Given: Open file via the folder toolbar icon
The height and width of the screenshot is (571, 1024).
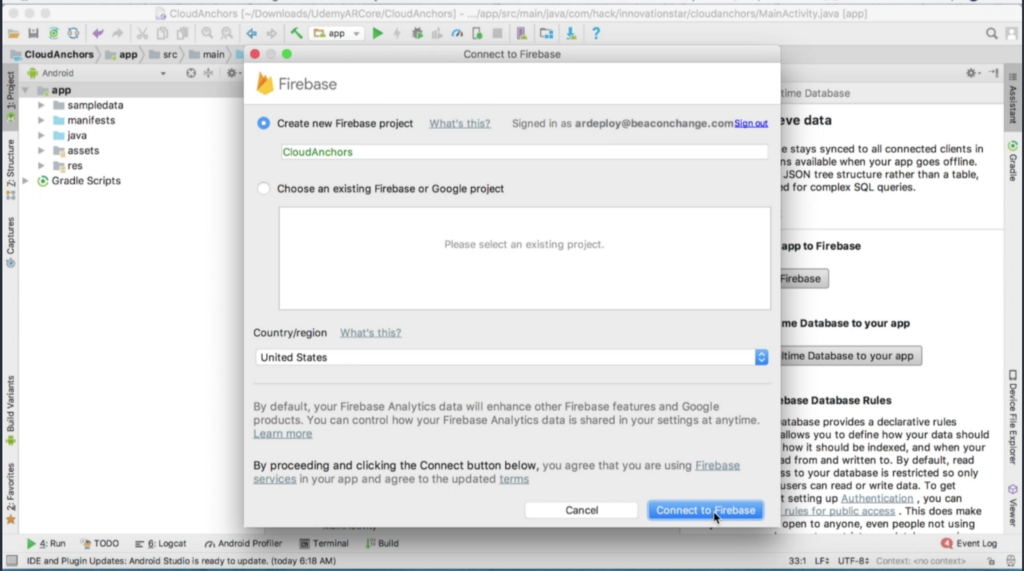Looking at the screenshot, I should (13, 33).
